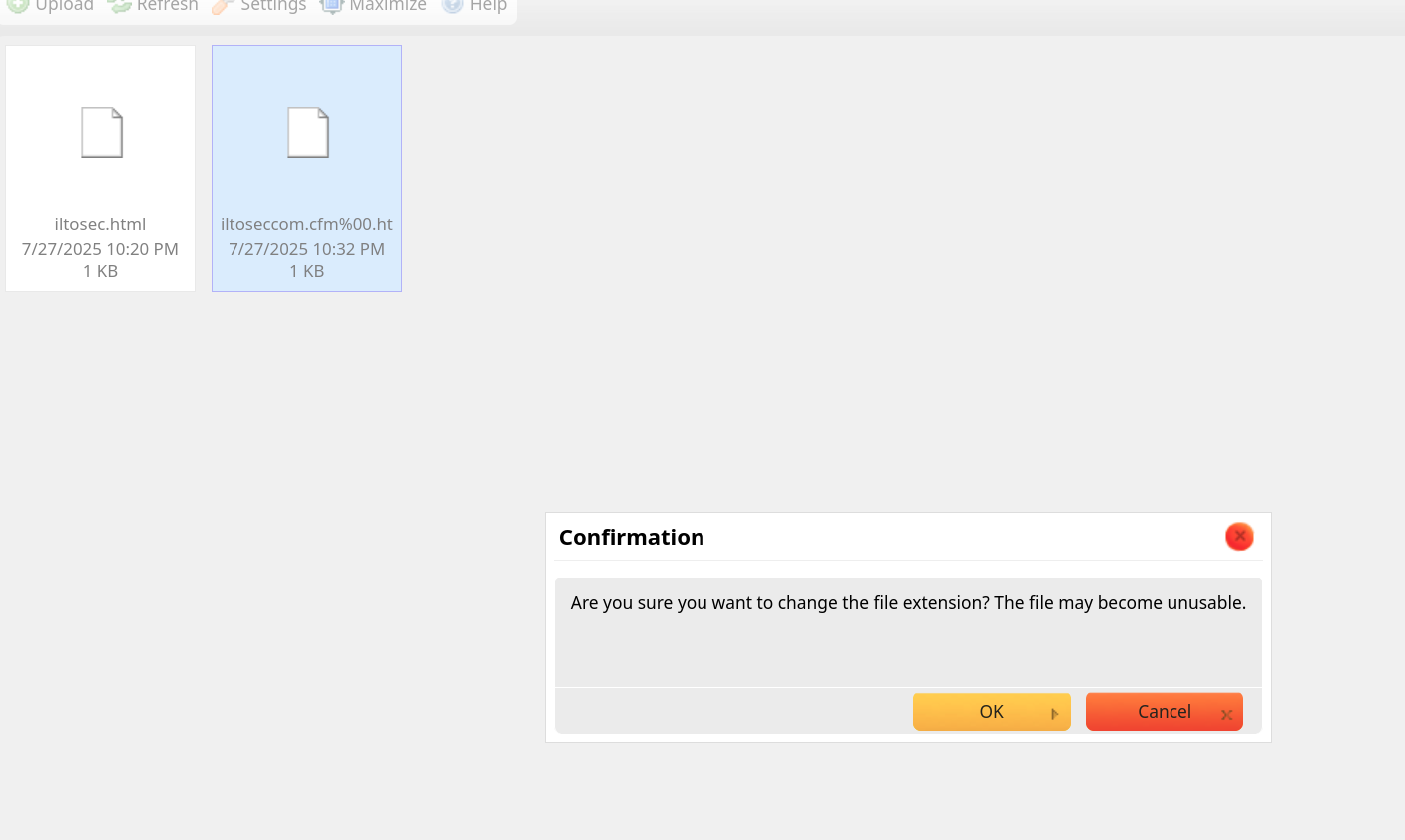
Task: Click the extension-change warning message
Action: click(908, 603)
